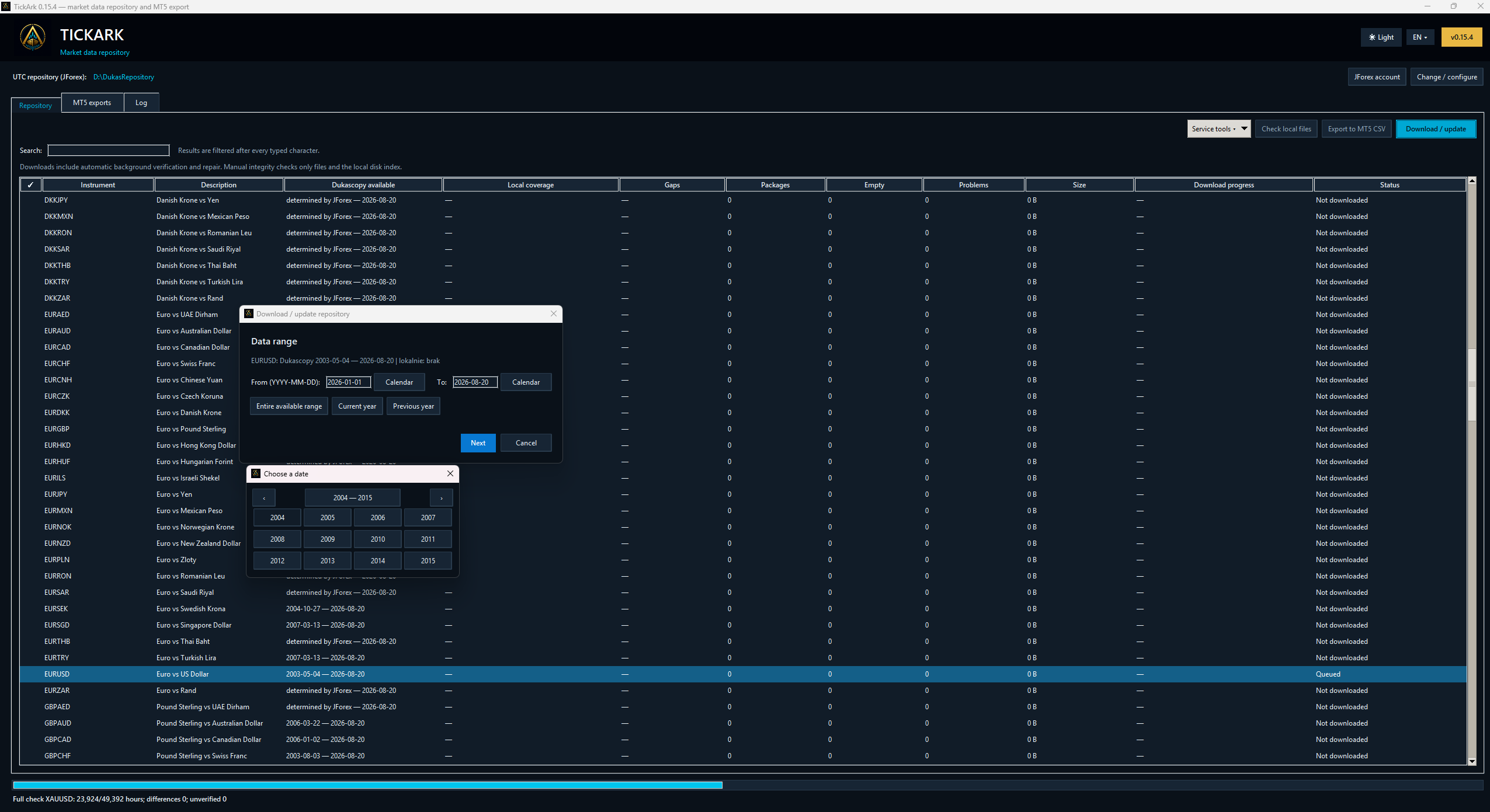Click the scrollbar down arrow of the table

click(1472, 761)
